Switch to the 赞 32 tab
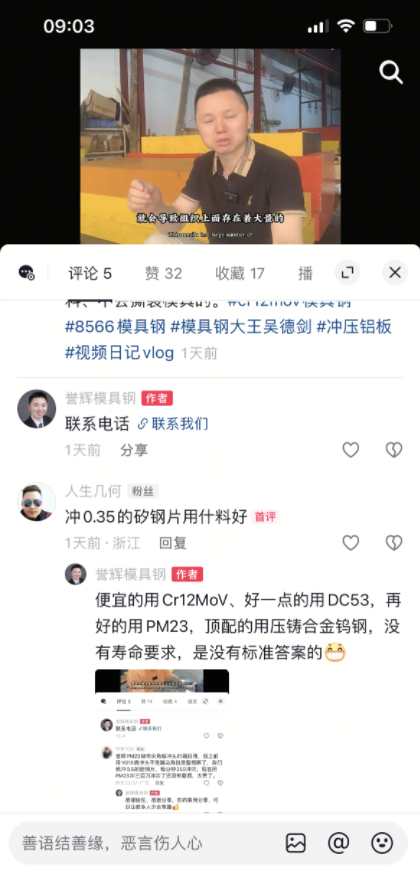This screenshot has width=420, height=883. [164, 274]
